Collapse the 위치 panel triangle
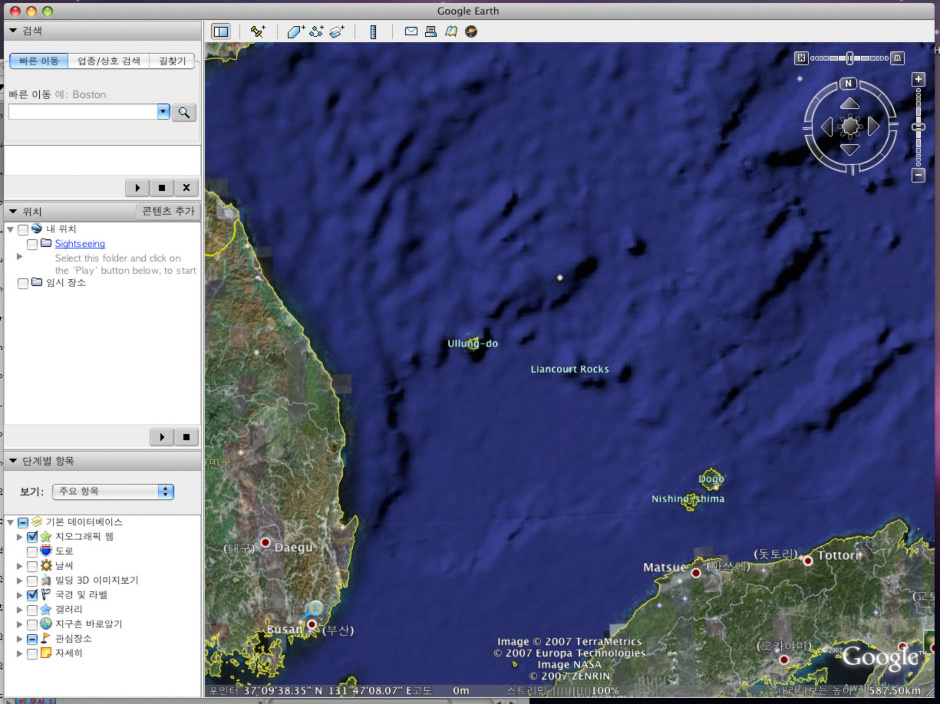The height and width of the screenshot is (704, 940). click(13, 211)
